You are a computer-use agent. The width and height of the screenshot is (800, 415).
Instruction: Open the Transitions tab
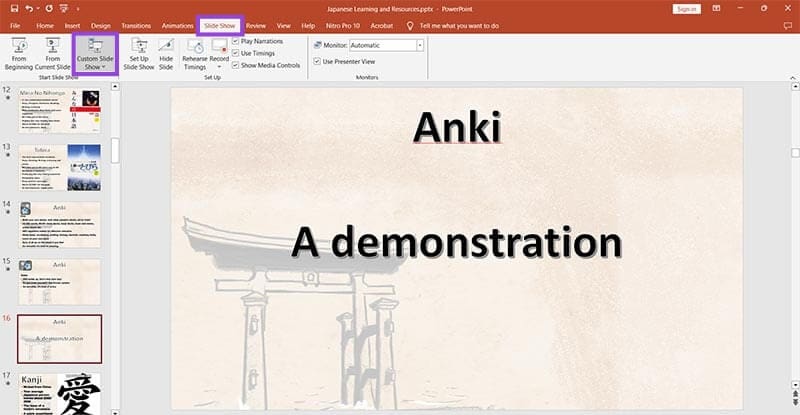click(136, 26)
